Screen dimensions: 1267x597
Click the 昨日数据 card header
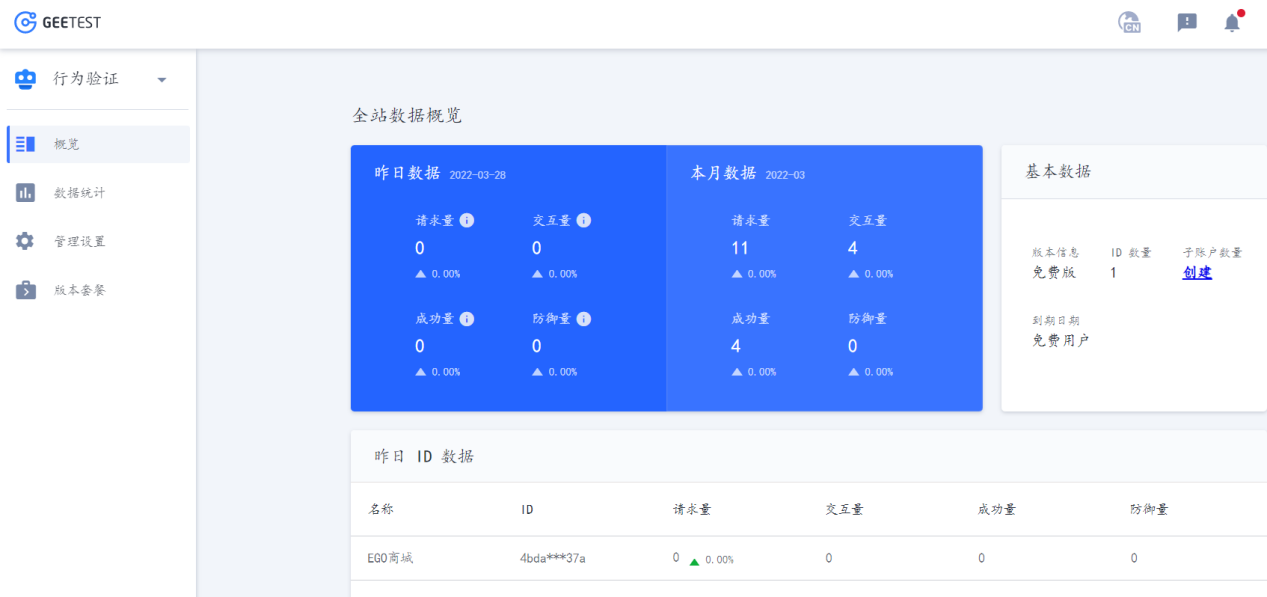click(x=408, y=173)
